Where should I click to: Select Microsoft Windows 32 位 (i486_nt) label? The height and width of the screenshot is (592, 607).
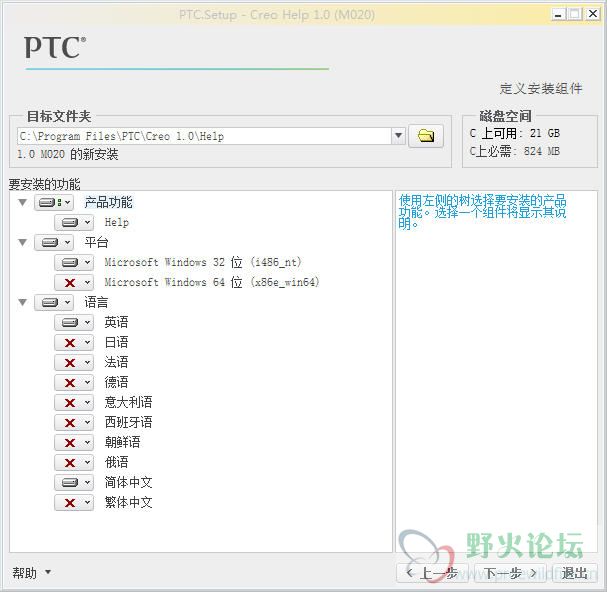point(203,262)
